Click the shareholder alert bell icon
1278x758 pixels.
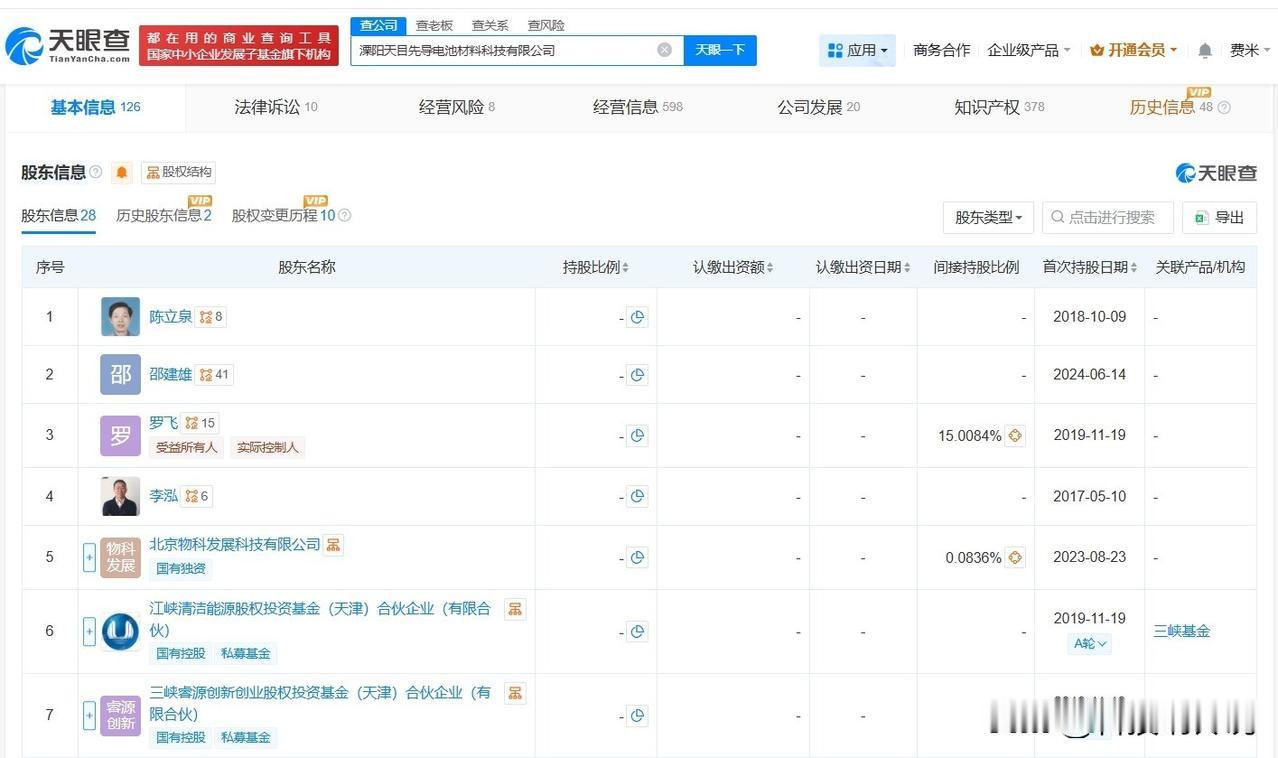pyautogui.click(x=122, y=172)
